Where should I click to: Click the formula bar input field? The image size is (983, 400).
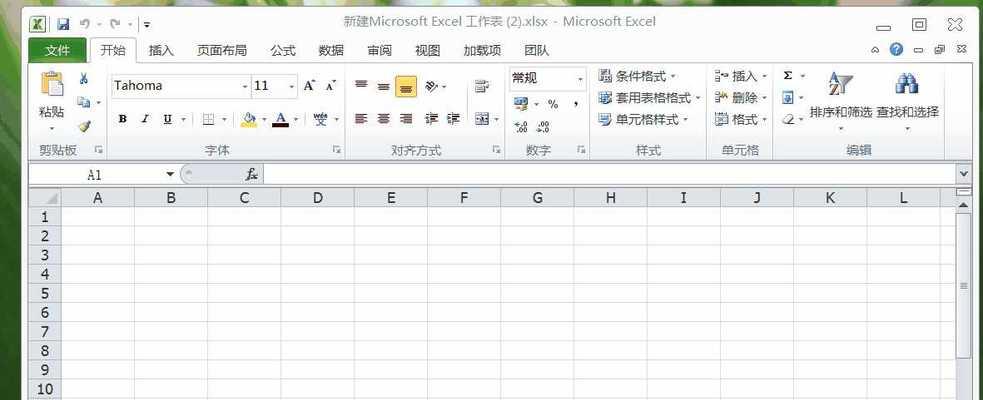click(x=610, y=174)
